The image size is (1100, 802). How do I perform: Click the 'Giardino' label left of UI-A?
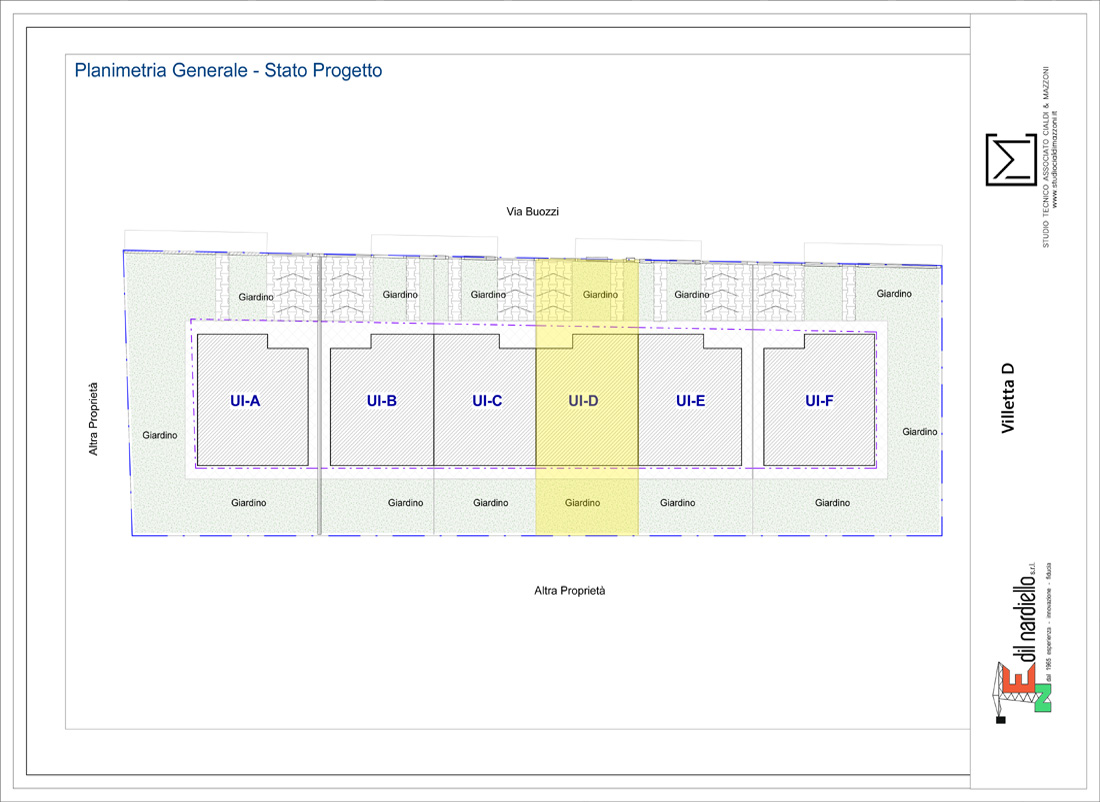160,435
